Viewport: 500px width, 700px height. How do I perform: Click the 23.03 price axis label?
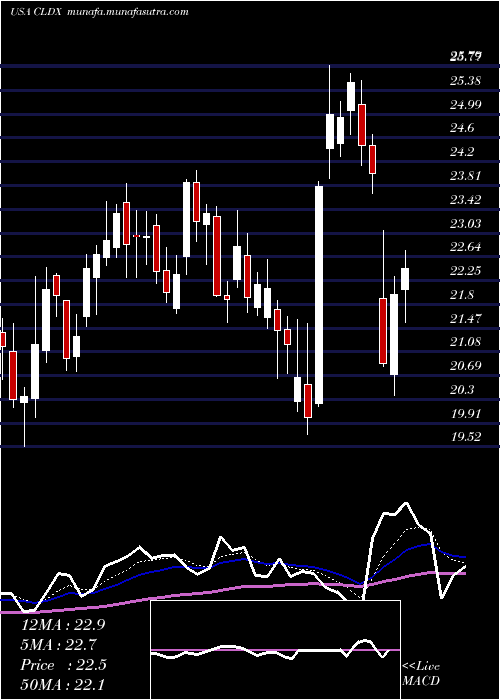tap(465, 223)
